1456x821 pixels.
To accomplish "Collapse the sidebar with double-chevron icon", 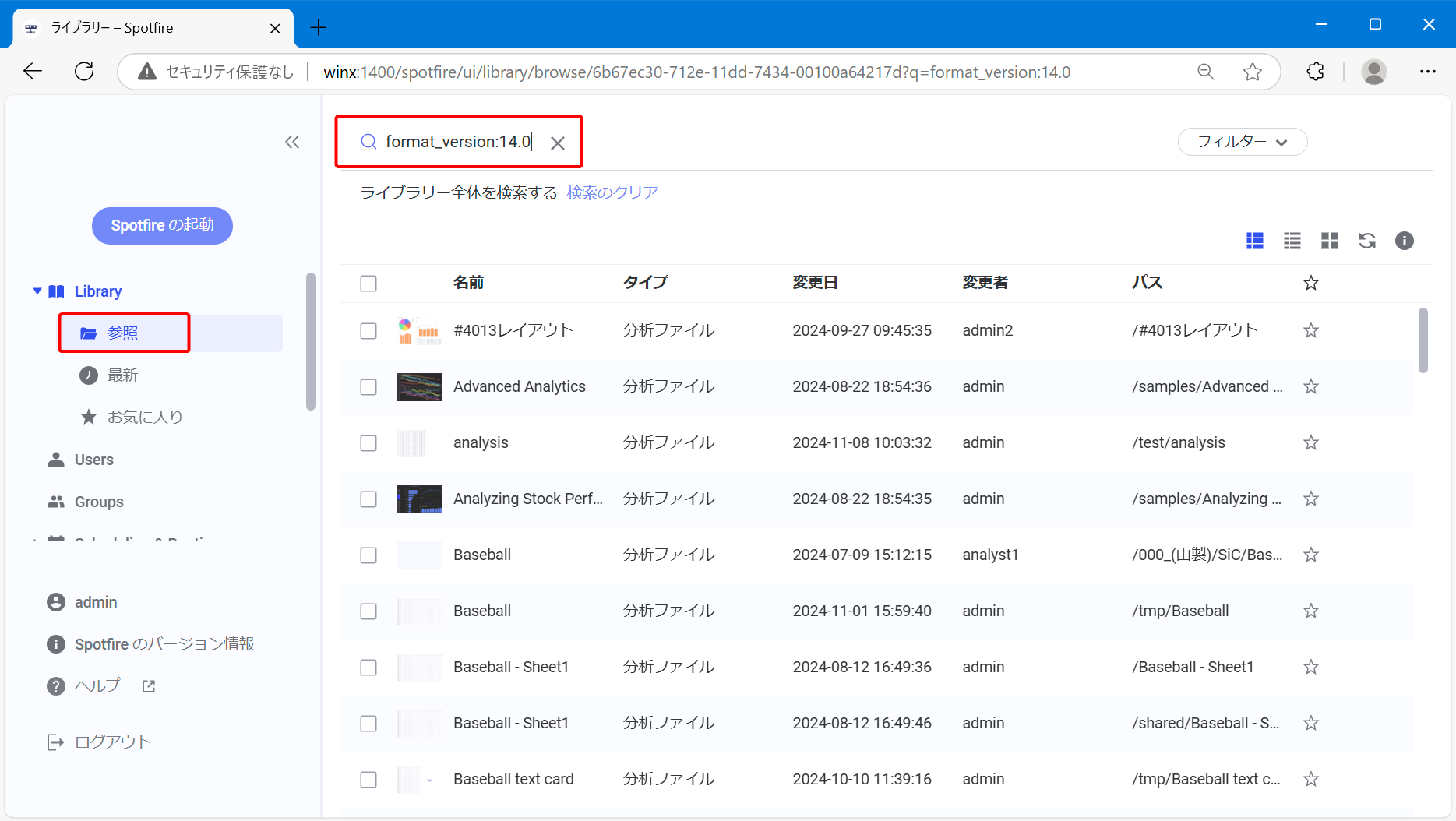I will (292, 142).
